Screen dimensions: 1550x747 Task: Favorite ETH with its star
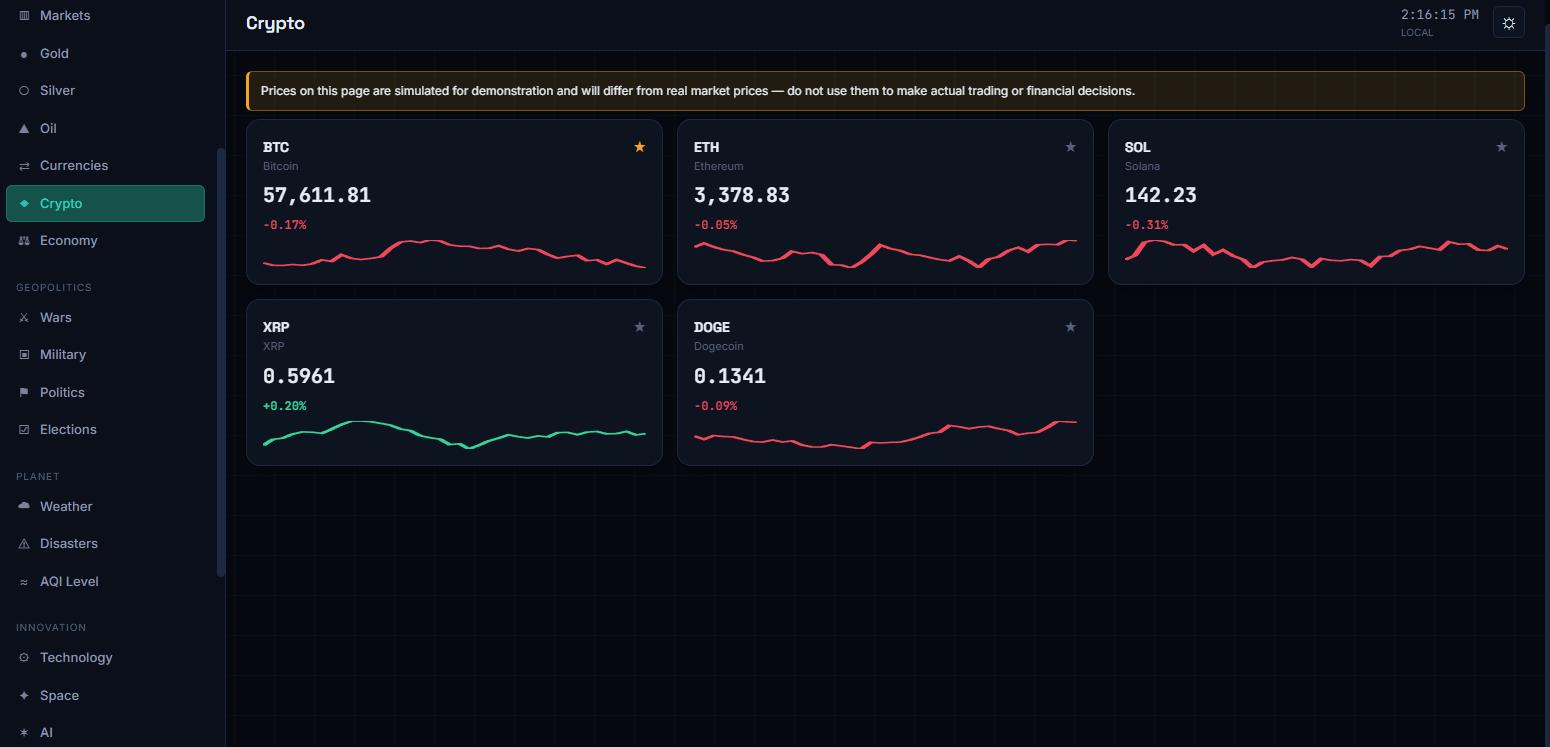[x=1071, y=147]
